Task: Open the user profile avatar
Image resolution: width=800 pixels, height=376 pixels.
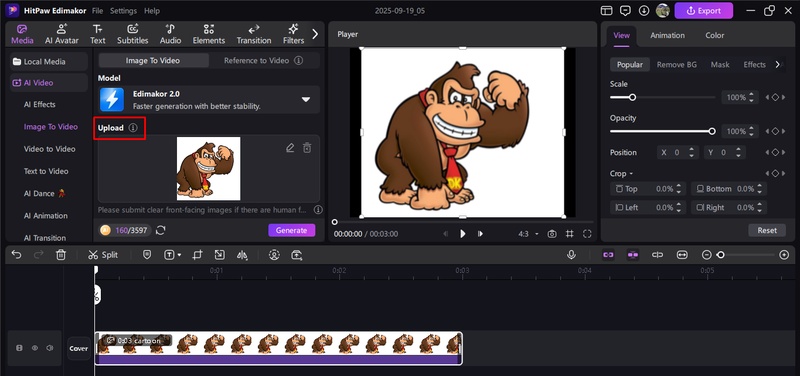Action: click(x=663, y=11)
